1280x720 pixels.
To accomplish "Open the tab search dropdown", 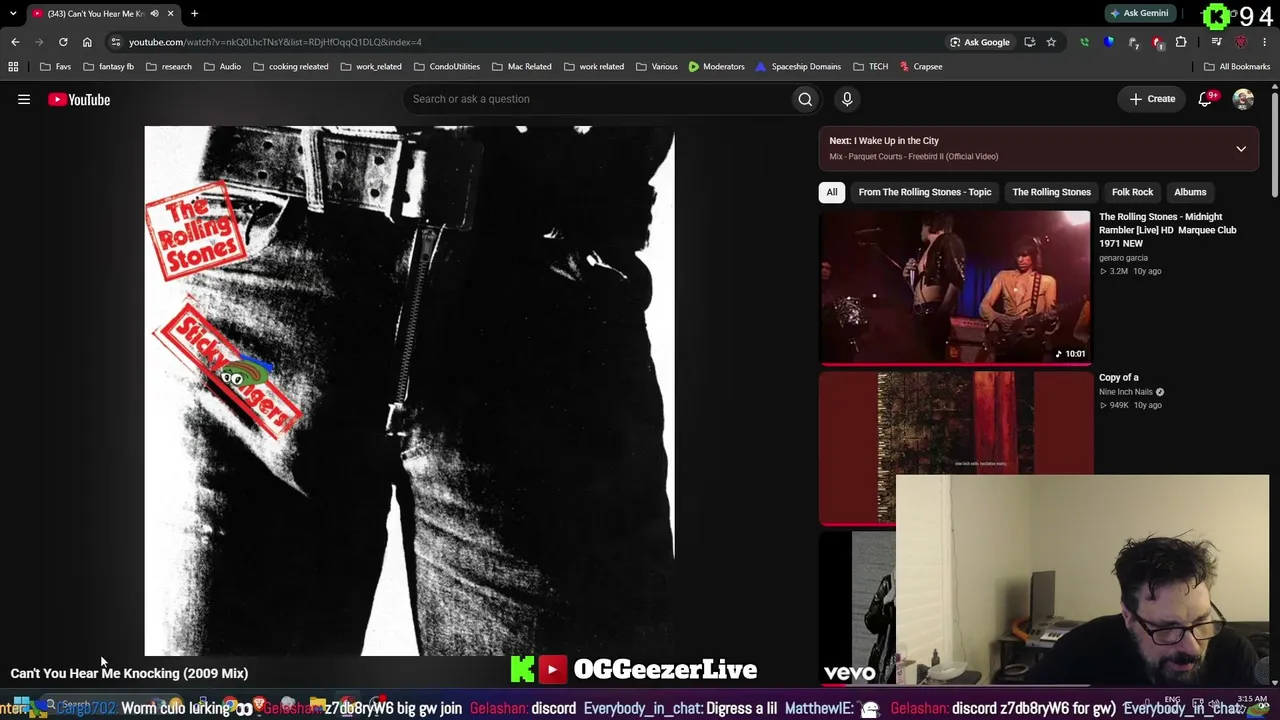I will (13, 13).
